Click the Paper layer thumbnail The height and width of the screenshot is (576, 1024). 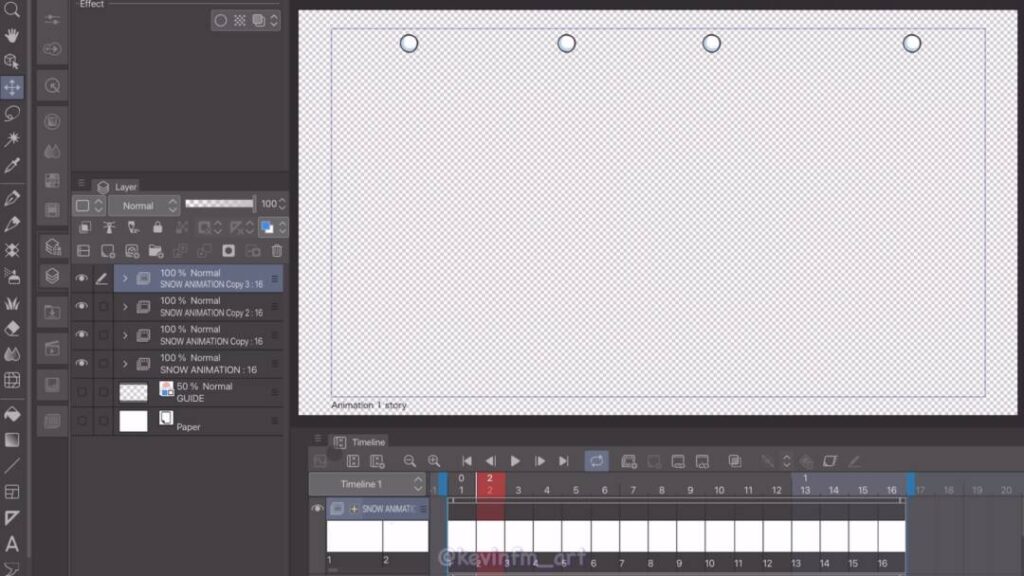(x=133, y=421)
